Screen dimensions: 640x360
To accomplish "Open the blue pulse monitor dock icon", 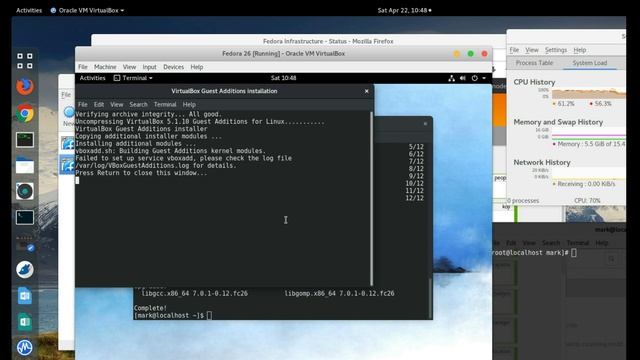I will coord(25,347).
